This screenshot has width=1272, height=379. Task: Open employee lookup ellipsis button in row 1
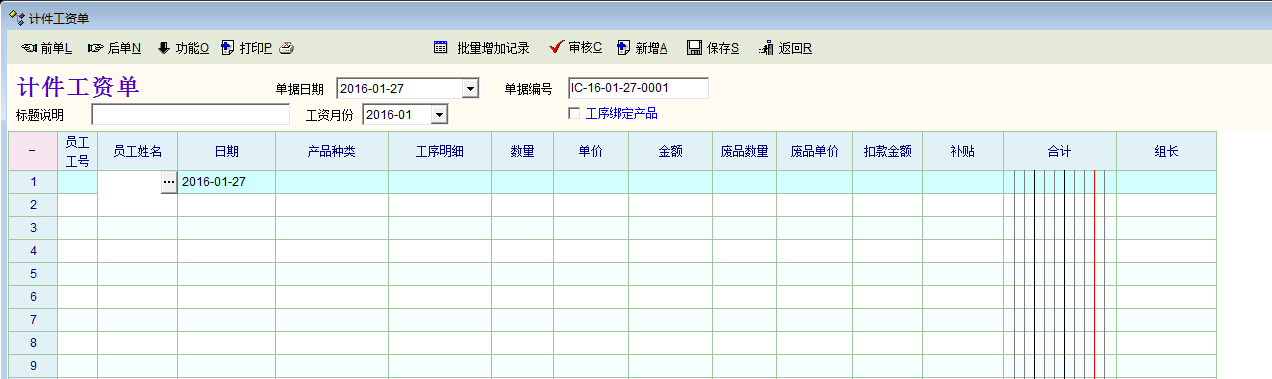(x=169, y=182)
